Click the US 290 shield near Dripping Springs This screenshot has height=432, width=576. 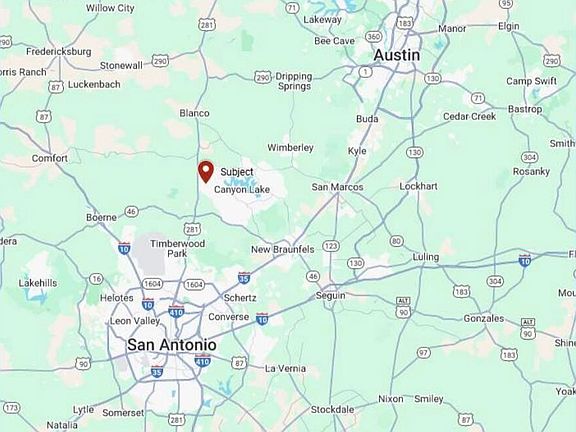point(262,78)
